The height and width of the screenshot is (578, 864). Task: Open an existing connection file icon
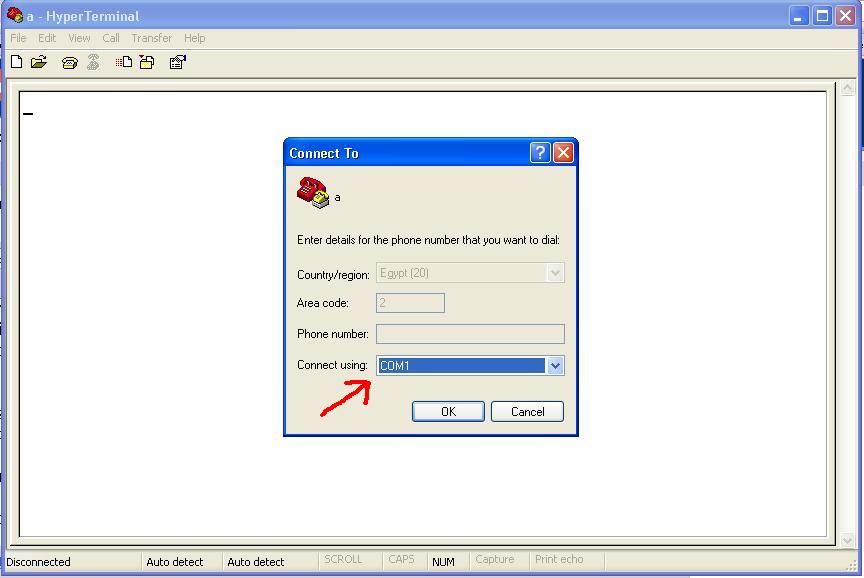pyautogui.click(x=39, y=62)
